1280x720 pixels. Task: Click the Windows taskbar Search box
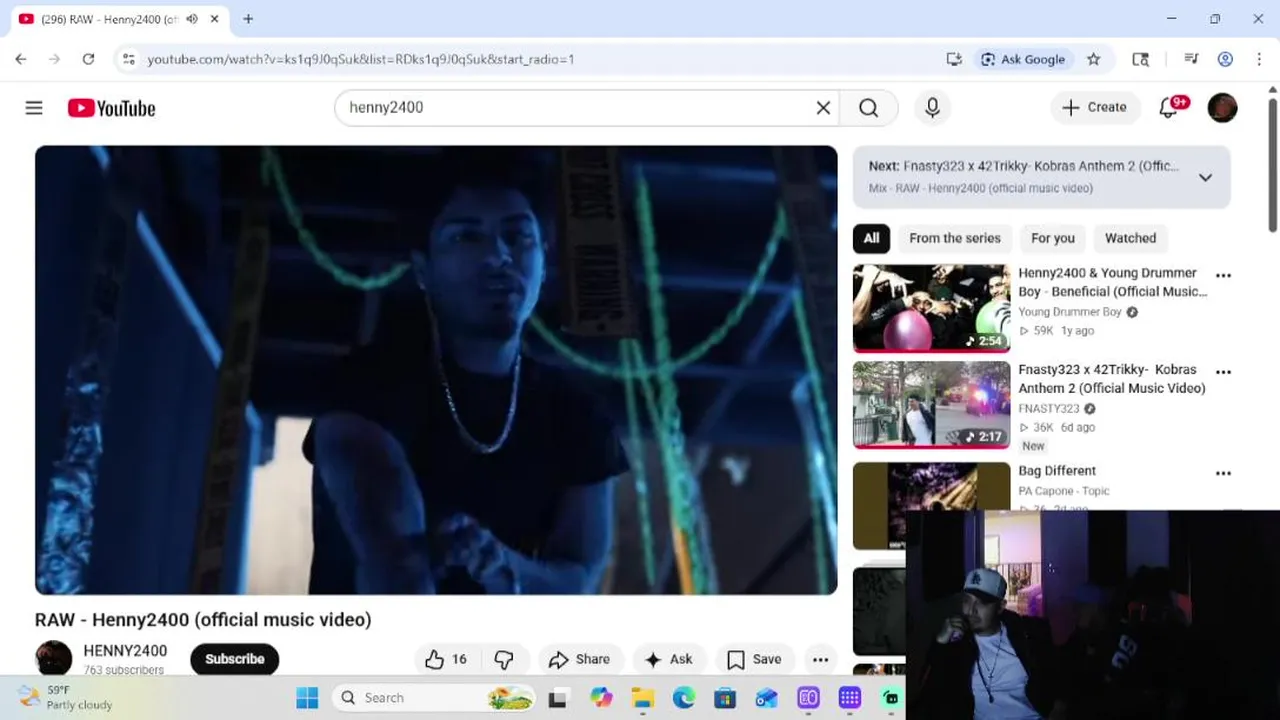(434, 698)
